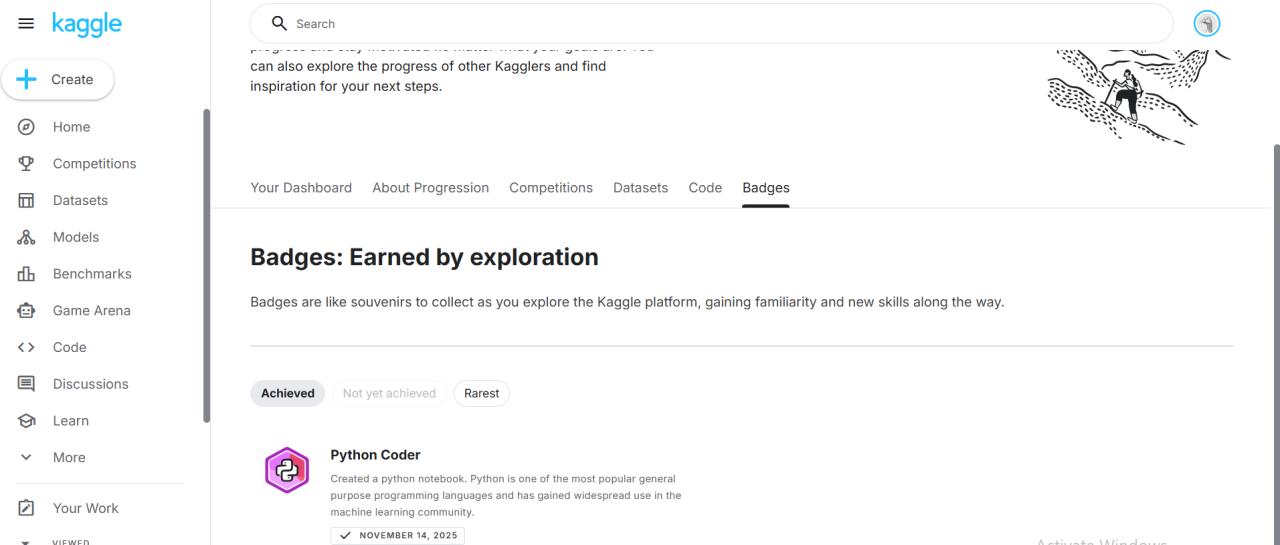1280x545 pixels.
Task: Click the Python Coder badge title
Action: [x=375, y=455]
